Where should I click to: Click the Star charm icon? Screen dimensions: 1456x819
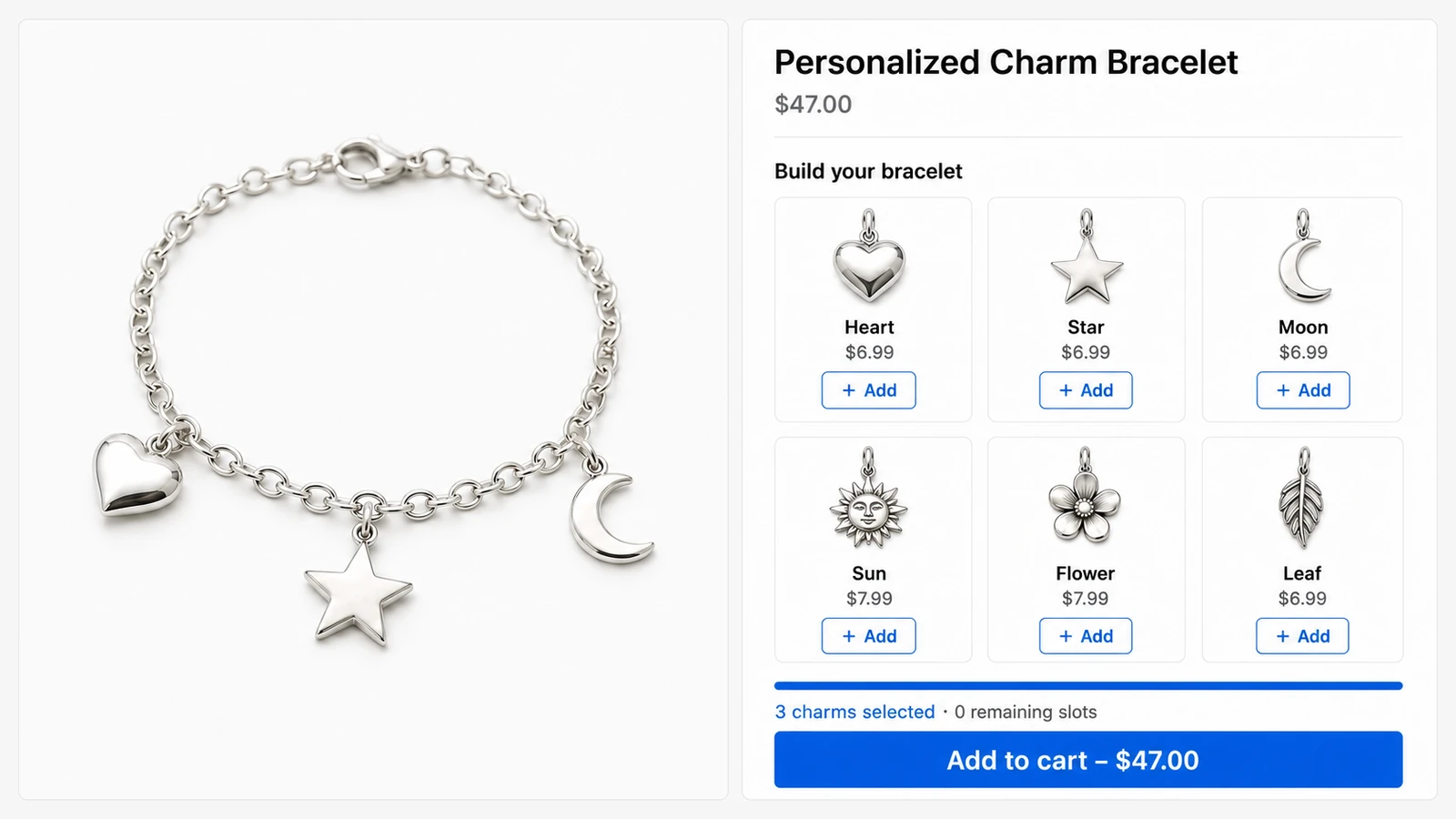click(x=1087, y=258)
